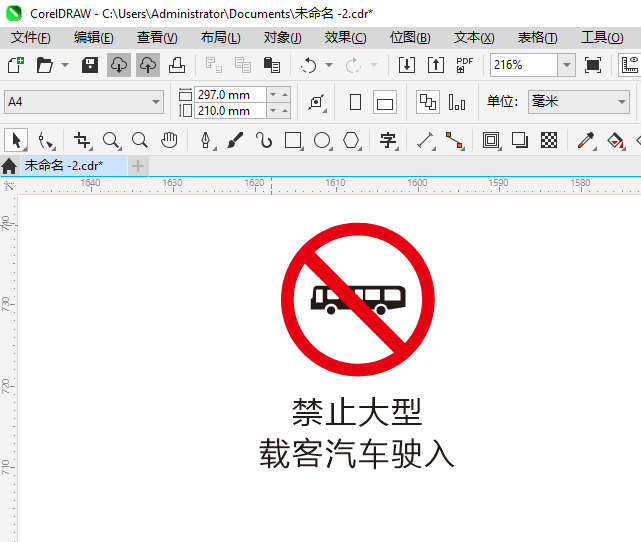Expand the Open recent dropdown arrow
This screenshot has width=641, height=542.
coord(65,65)
